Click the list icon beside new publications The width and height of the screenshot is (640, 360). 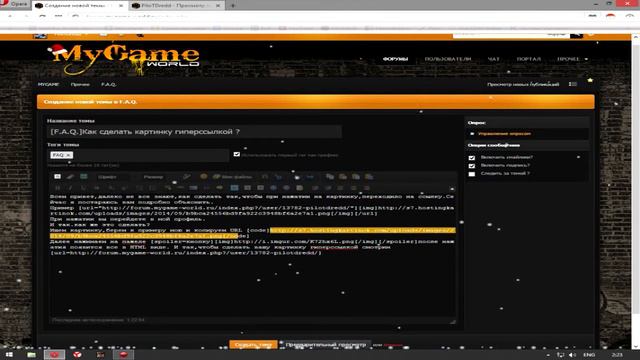pos(573,84)
